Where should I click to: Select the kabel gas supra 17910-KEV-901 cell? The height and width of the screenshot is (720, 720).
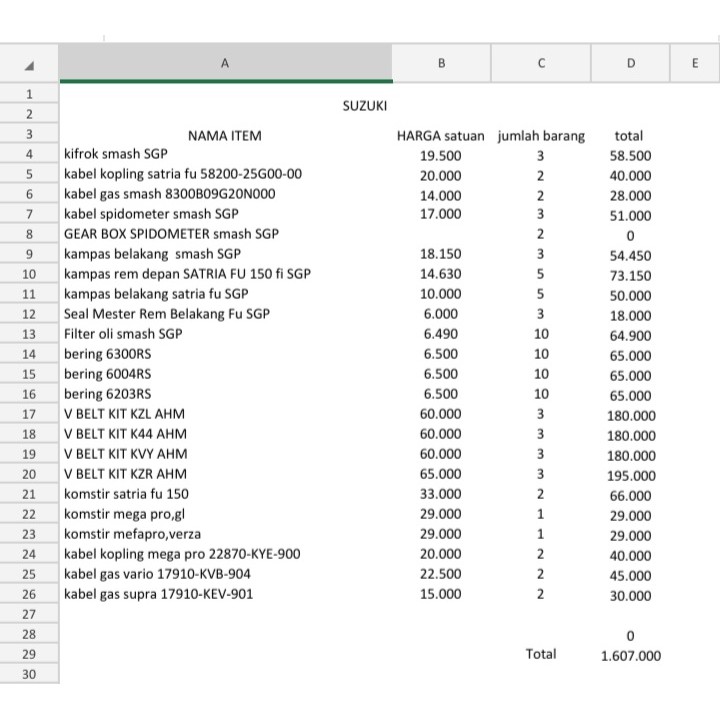[159, 594]
